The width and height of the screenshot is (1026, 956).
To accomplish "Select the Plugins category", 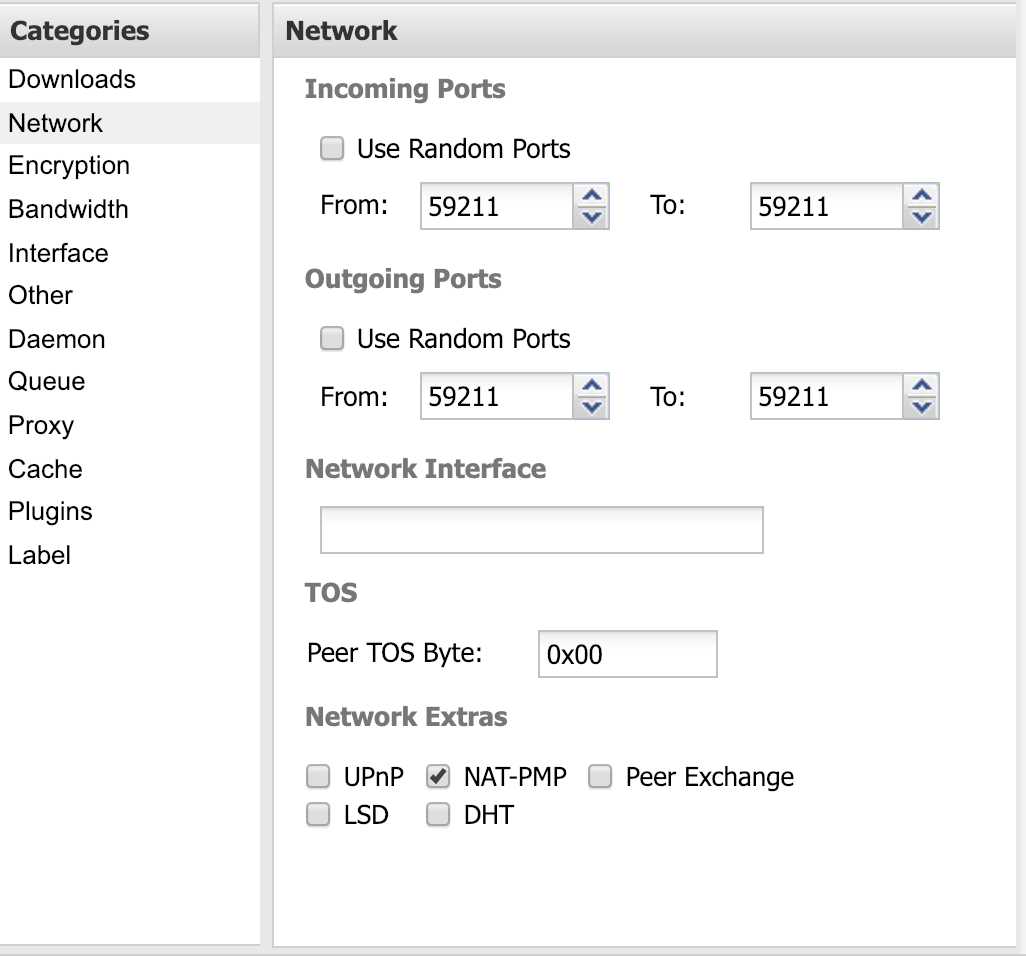I will (50, 511).
